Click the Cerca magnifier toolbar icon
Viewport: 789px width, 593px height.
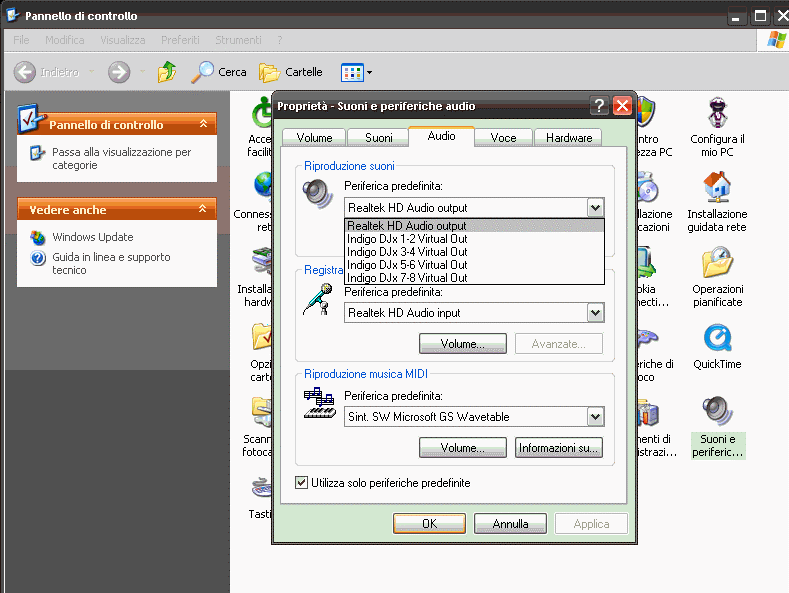point(203,72)
